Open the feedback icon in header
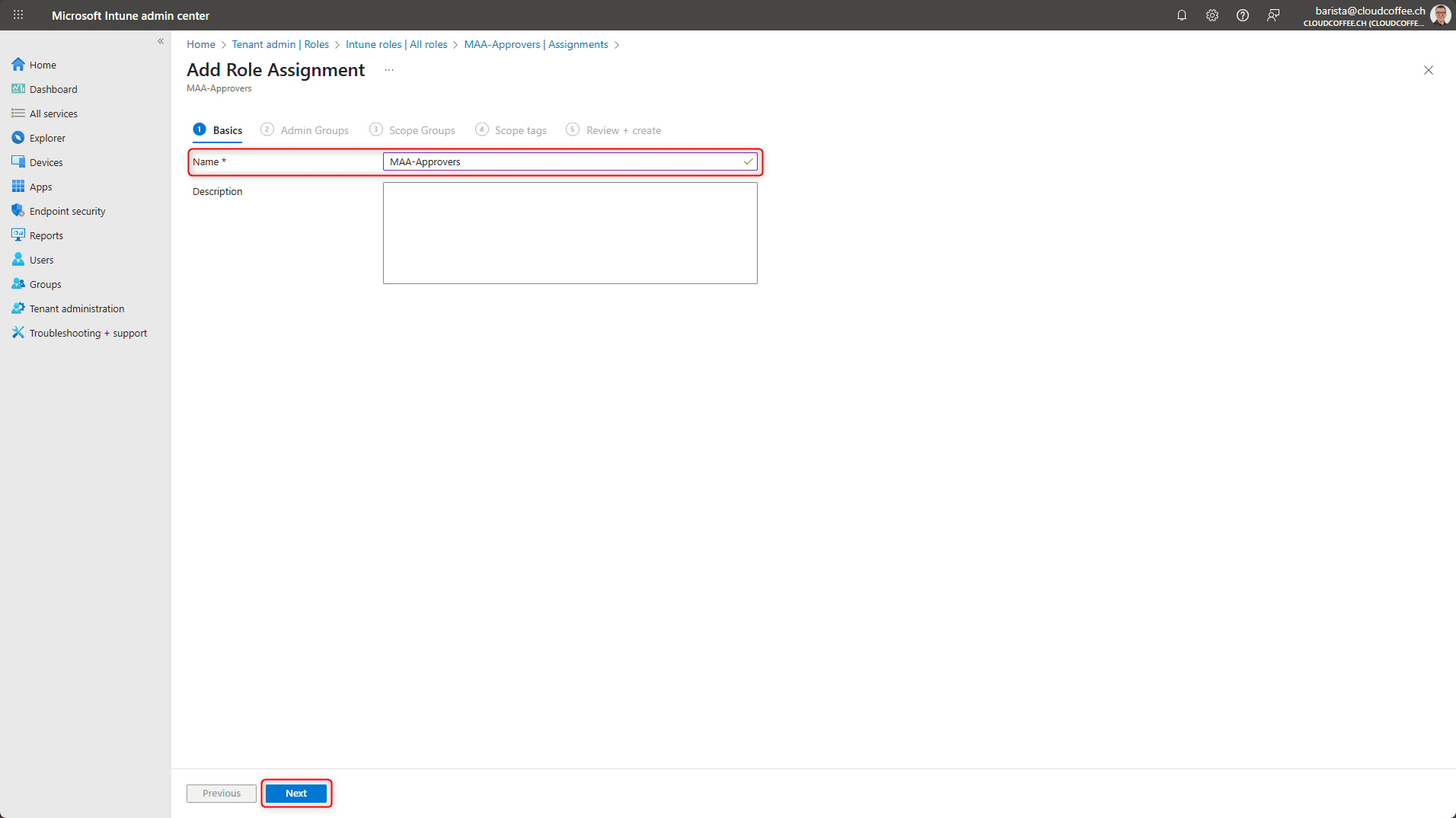 click(x=1273, y=15)
